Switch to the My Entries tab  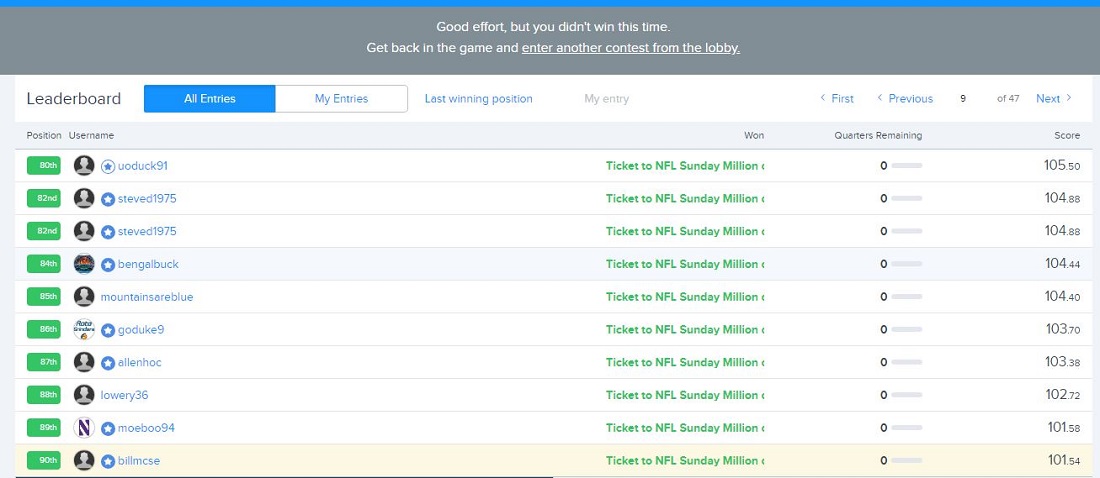(x=341, y=99)
